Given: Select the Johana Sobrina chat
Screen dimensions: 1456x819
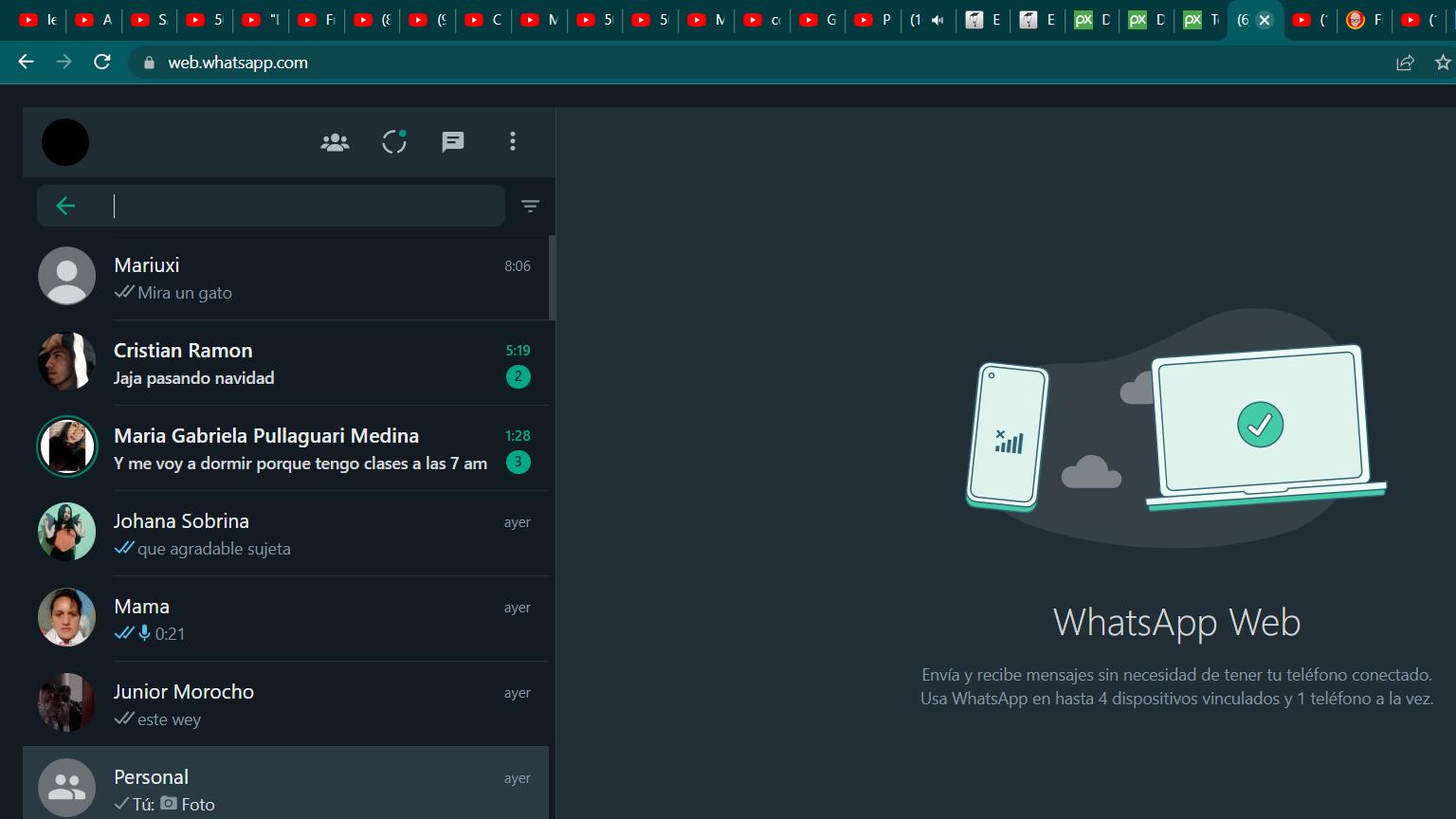Looking at the screenshot, I should click(284, 534).
